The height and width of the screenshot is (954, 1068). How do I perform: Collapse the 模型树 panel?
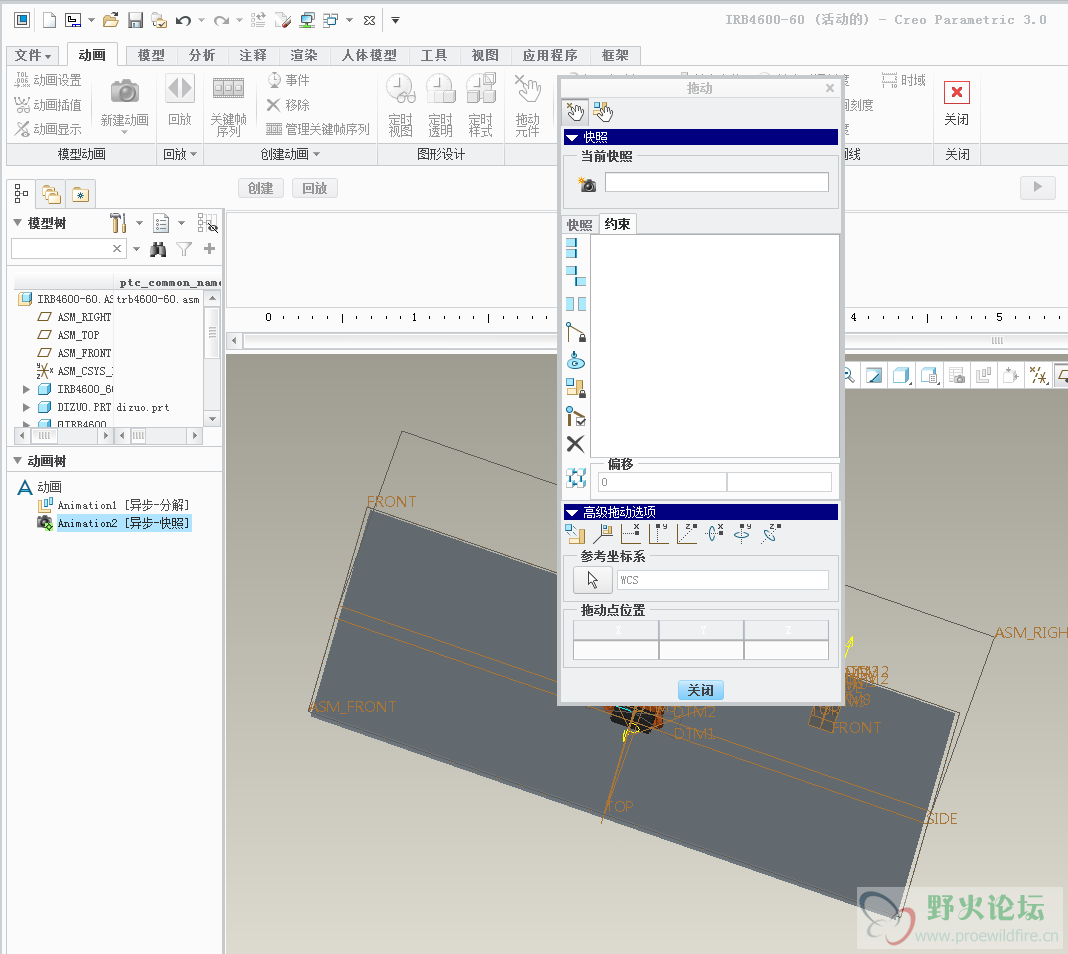tap(18, 223)
